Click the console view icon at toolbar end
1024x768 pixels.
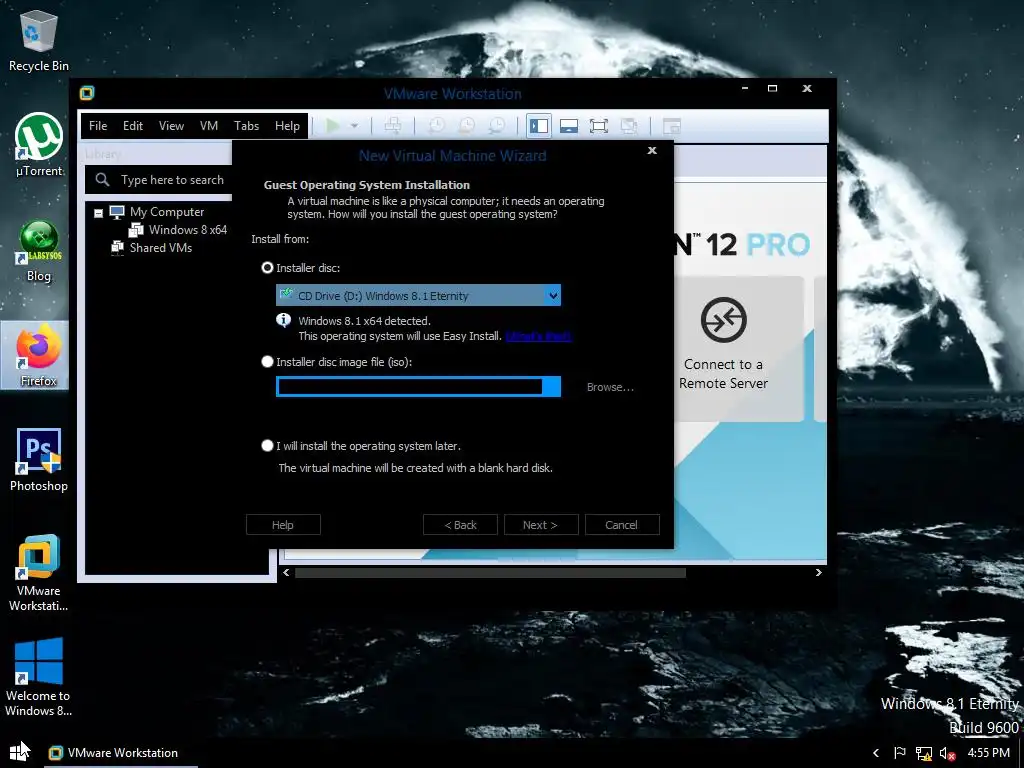coord(671,125)
